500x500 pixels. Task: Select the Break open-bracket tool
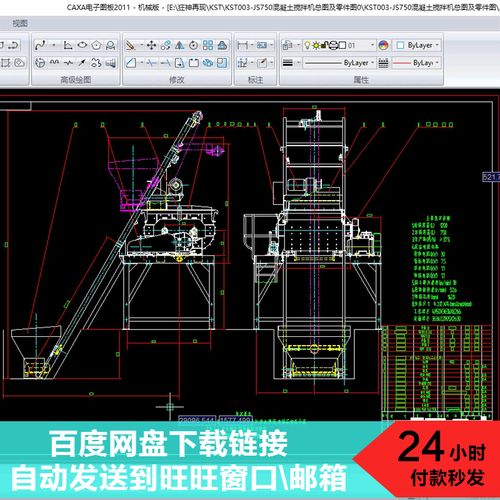tap(194, 63)
